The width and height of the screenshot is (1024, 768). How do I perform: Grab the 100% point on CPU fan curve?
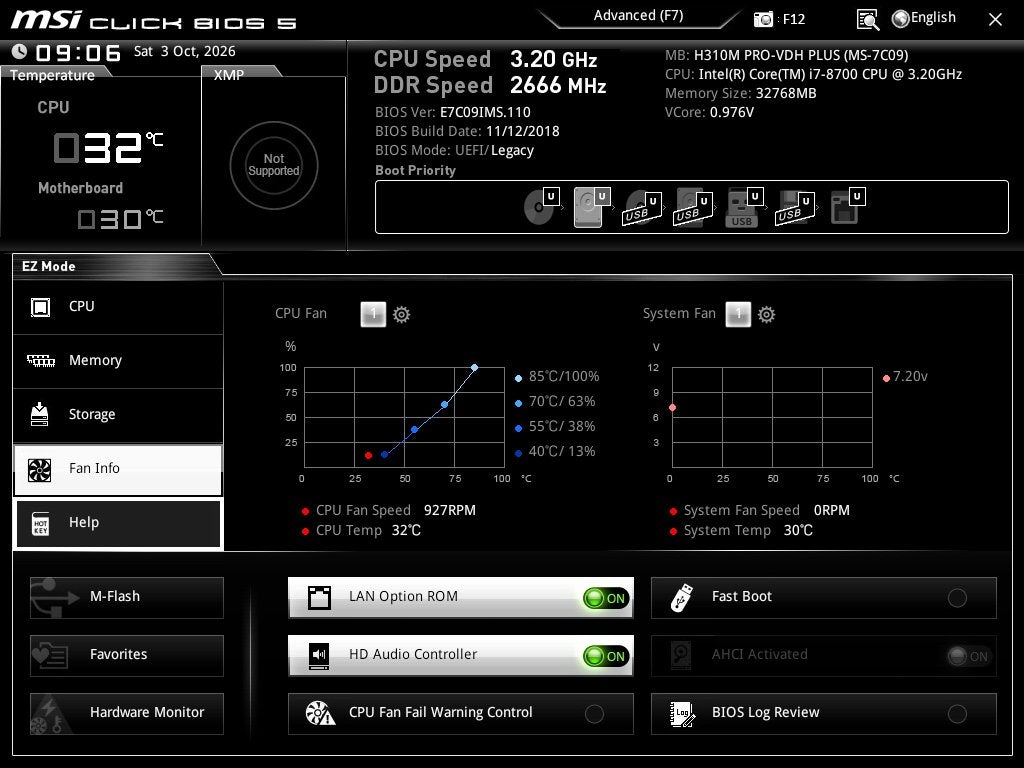click(x=474, y=368)
